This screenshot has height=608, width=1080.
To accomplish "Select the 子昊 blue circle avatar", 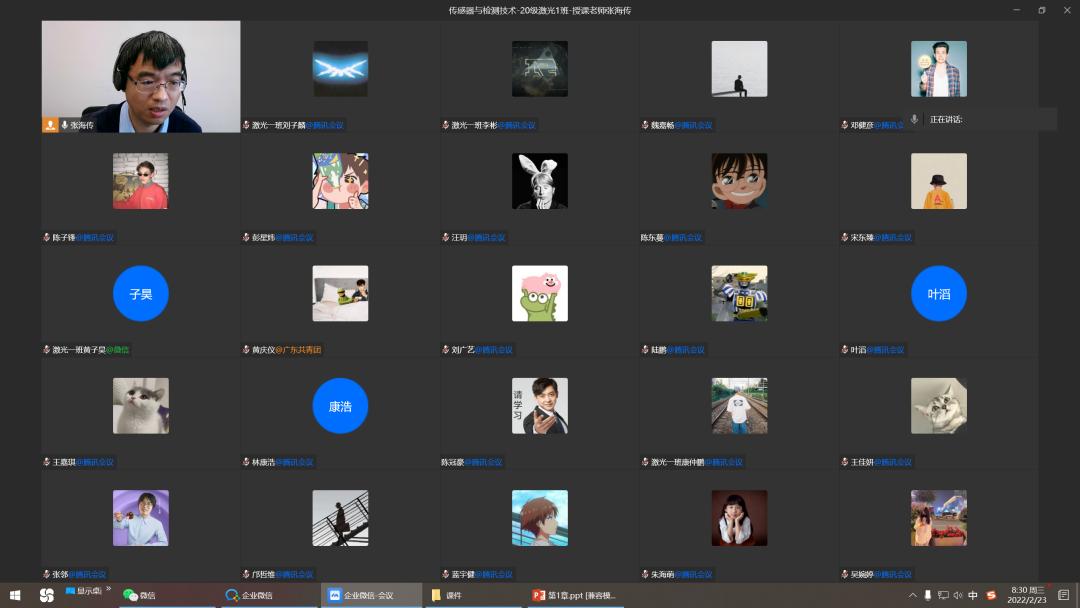I will [141, 294].
